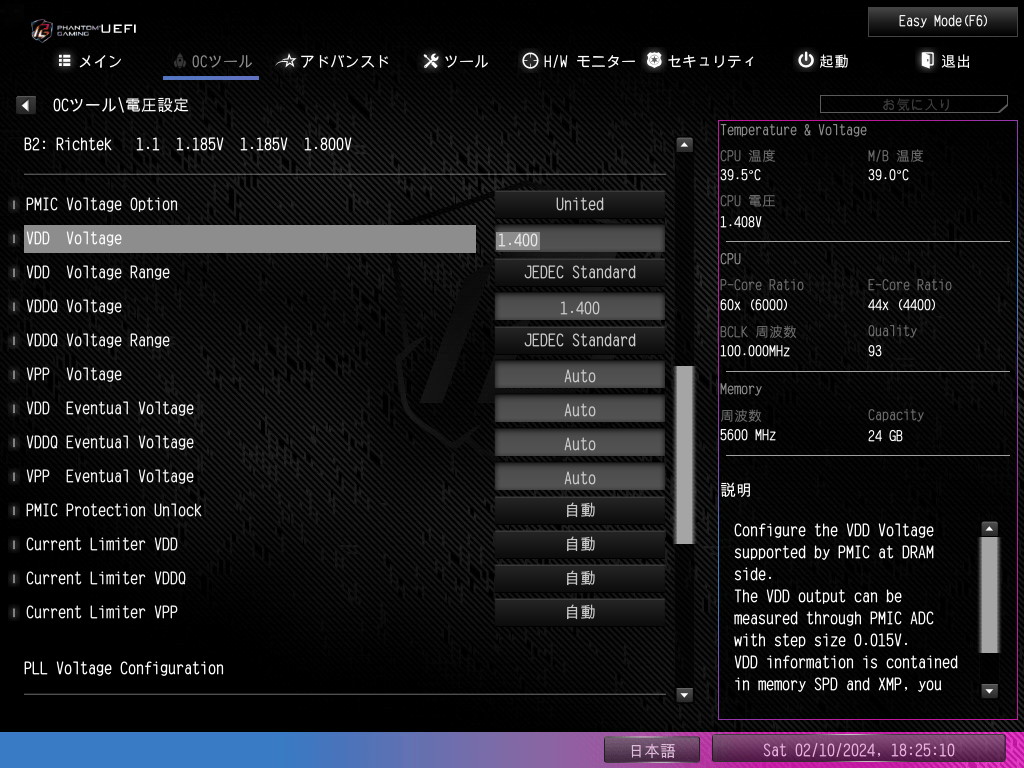The width and height of the screenshot is (1024, 768).
Task: Select the VDD Eventual Voltage label
Action: click(x=110, y=408)
